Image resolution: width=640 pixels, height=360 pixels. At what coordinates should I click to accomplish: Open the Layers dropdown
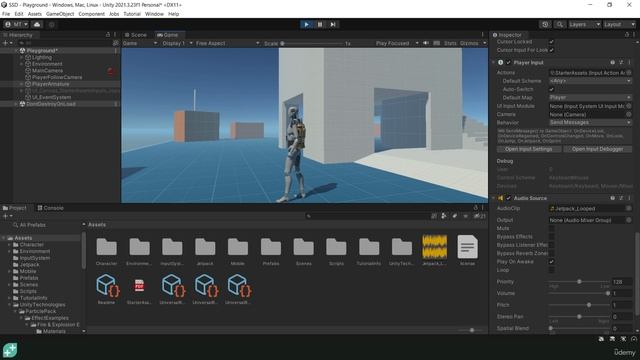coord(584,24)
